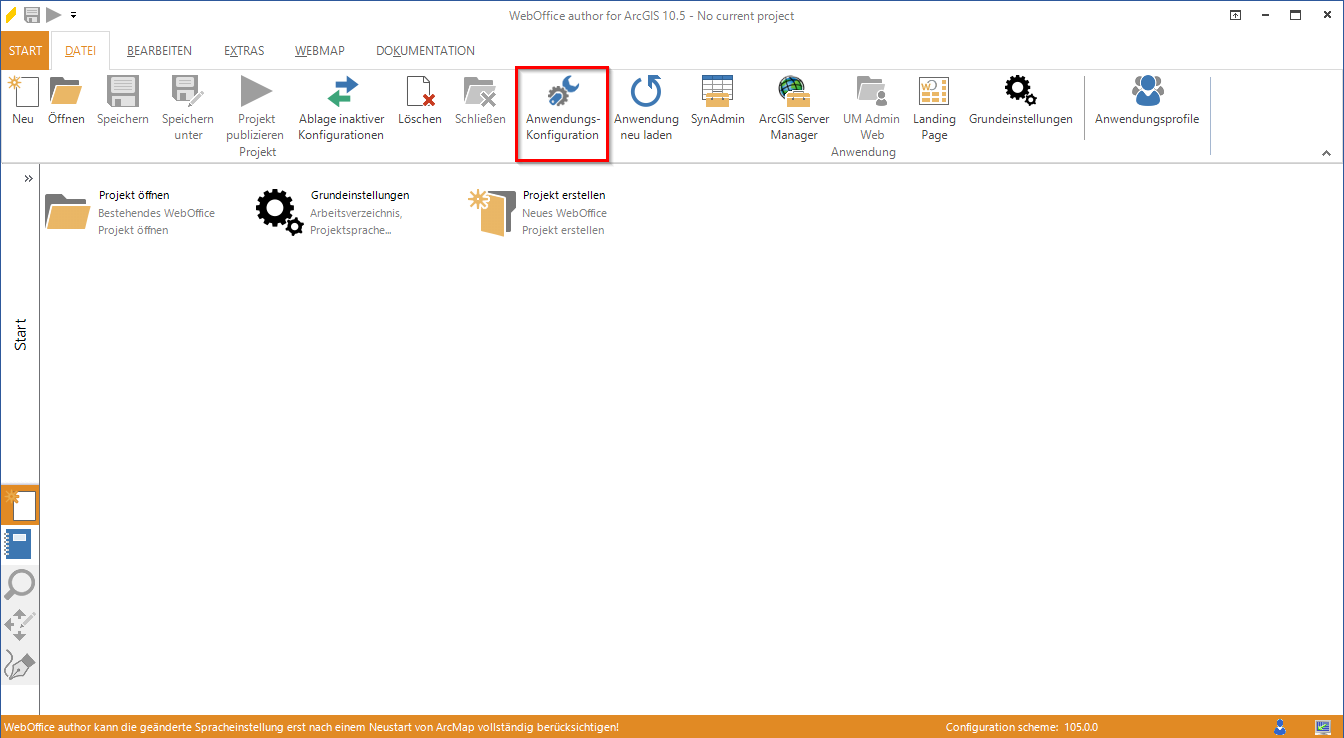Select the magnifier search sidebar icon
Viewport: 1344px width, 738px height.
(x=20, y=585)
